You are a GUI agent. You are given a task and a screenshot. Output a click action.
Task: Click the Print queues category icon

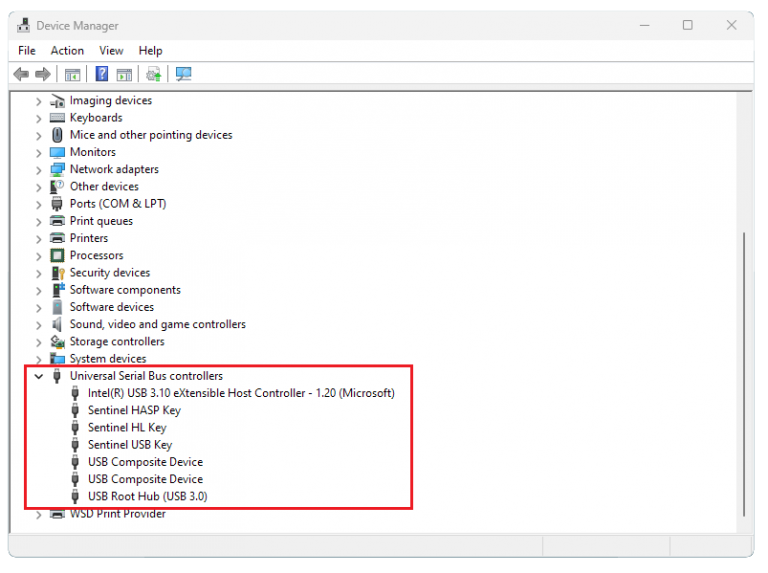[x=57, y=221]
